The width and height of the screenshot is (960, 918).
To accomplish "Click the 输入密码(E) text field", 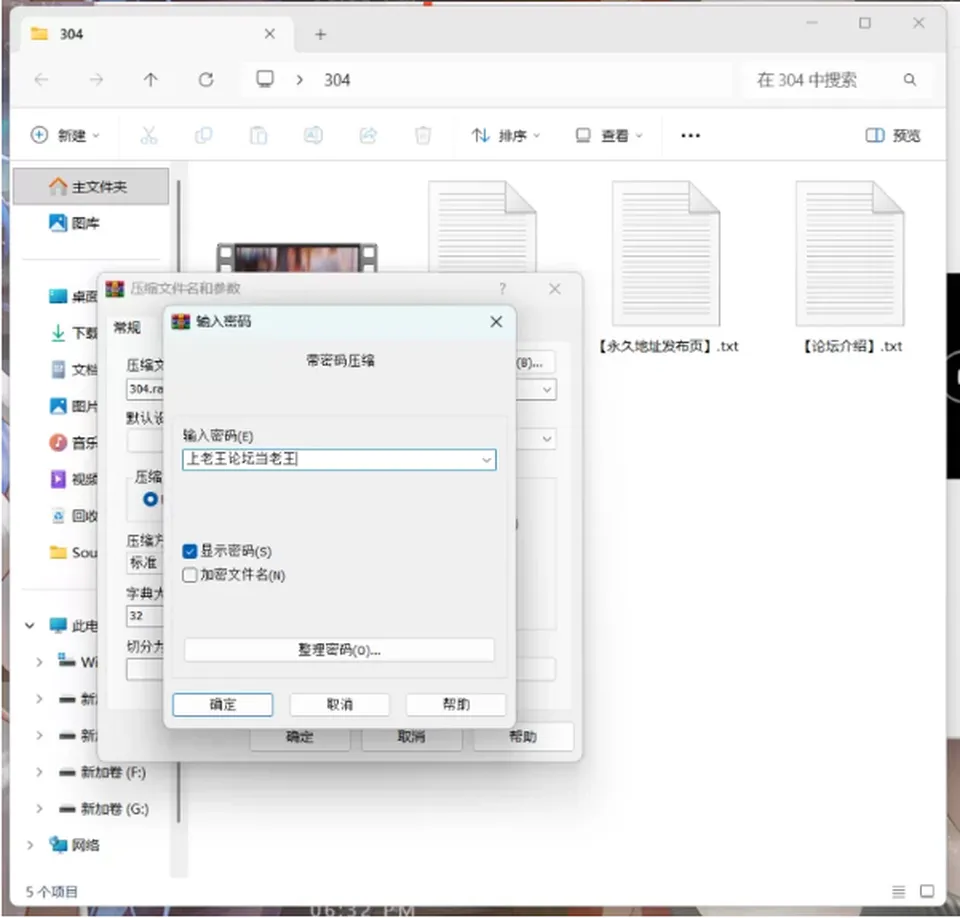I will (x=339, y=460).
